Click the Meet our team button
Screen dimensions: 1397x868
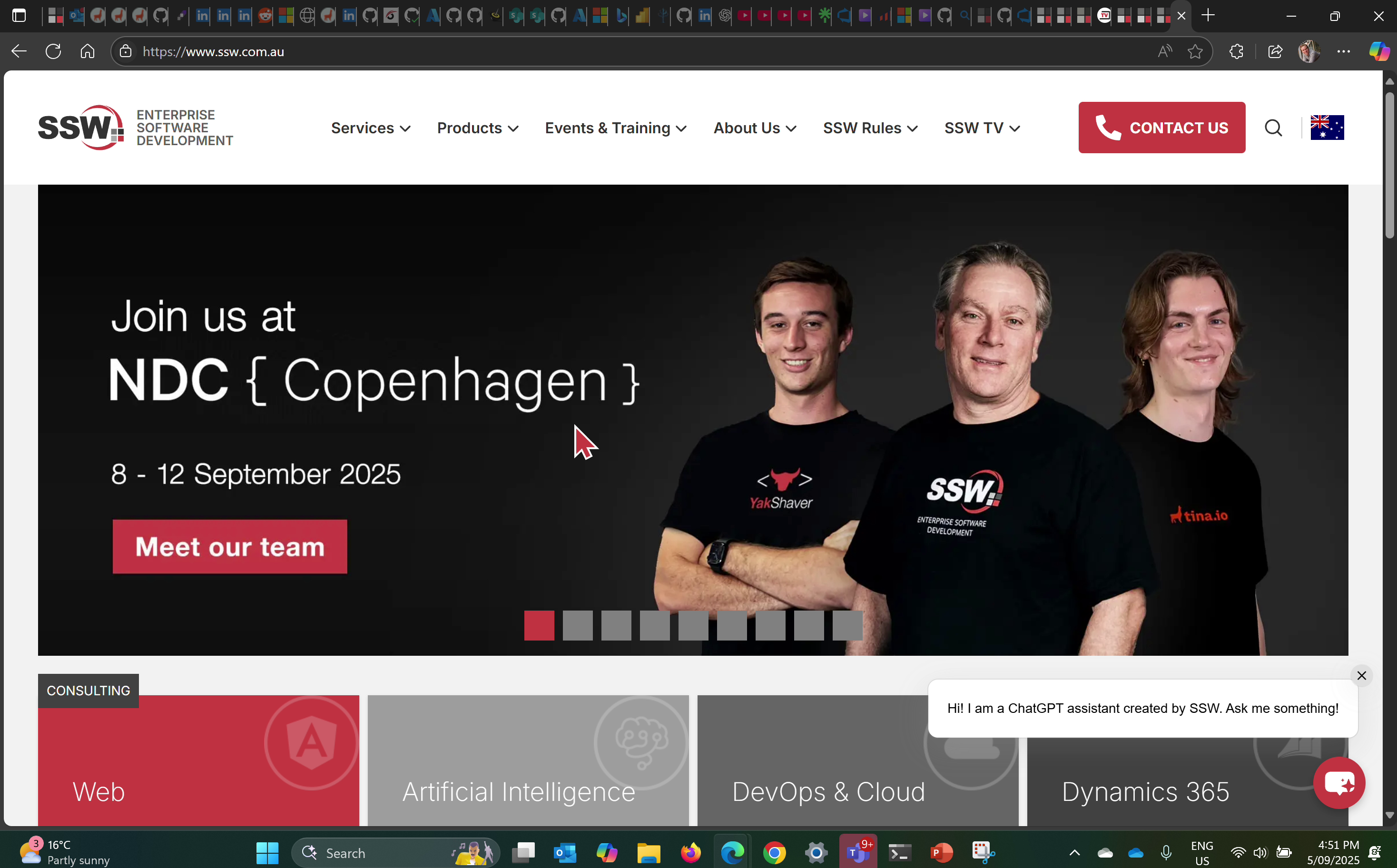(x=229, y=546)
